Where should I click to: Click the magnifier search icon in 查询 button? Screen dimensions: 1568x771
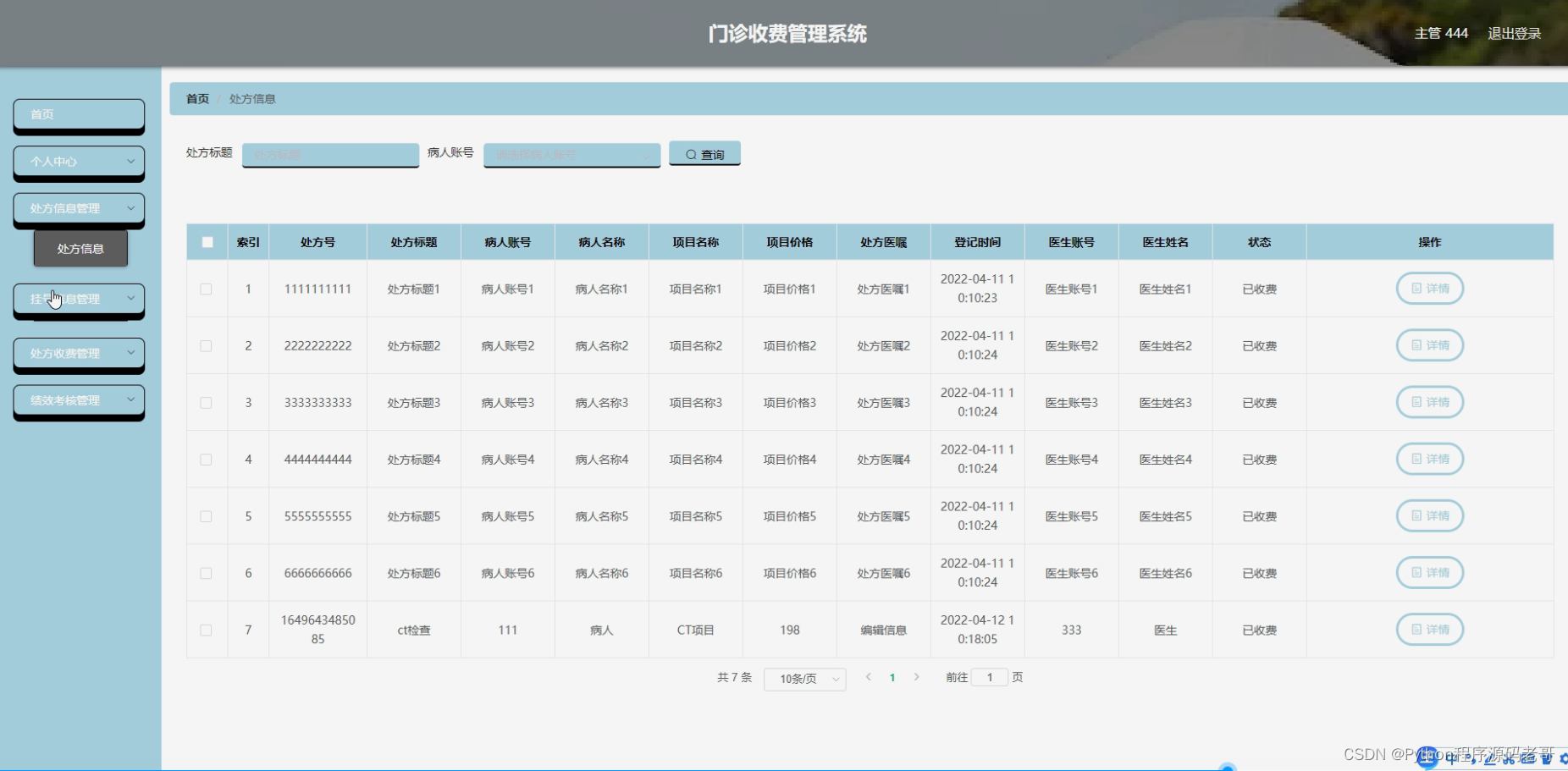coord(690,154)
